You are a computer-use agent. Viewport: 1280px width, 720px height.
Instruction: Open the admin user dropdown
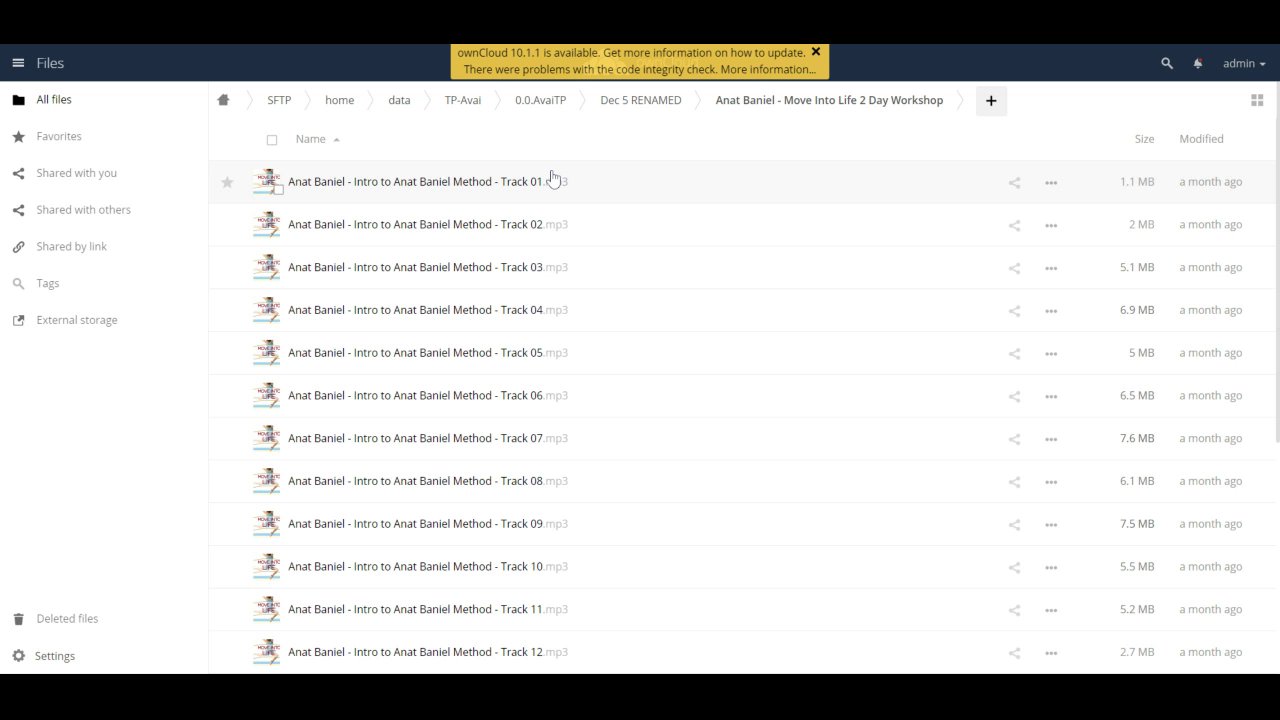click(x=1244, y=63)
